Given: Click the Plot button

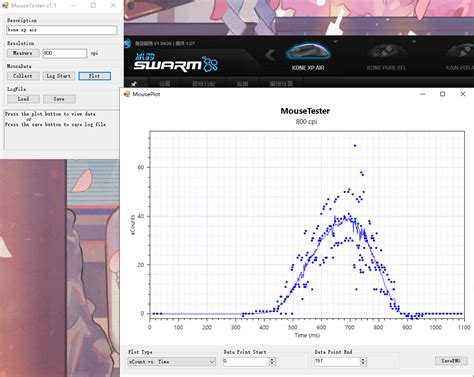Looking at the screenshot, I should (95, 76).
